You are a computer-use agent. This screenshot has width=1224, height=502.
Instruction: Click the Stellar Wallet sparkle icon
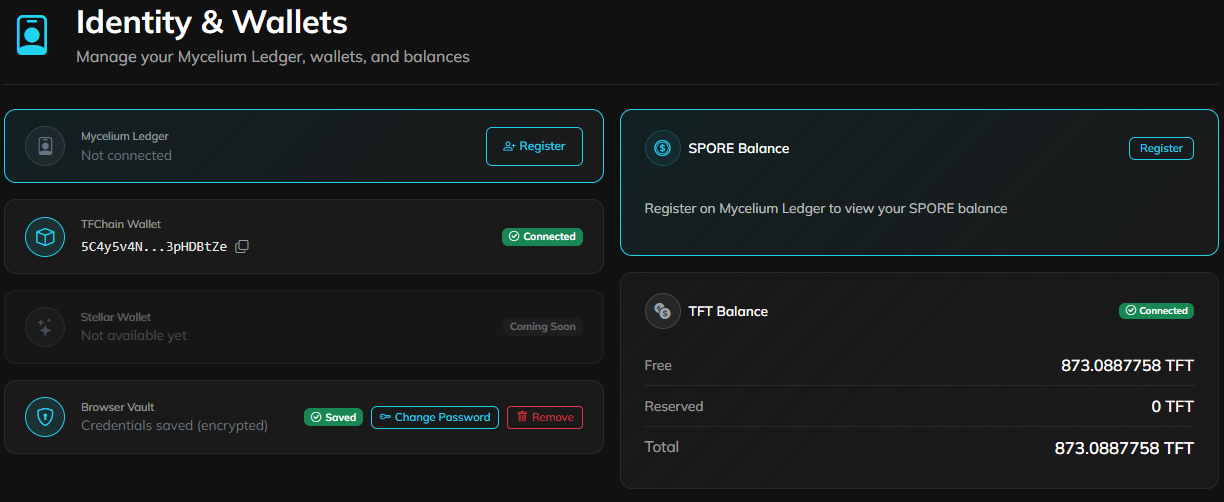point(45,327)
